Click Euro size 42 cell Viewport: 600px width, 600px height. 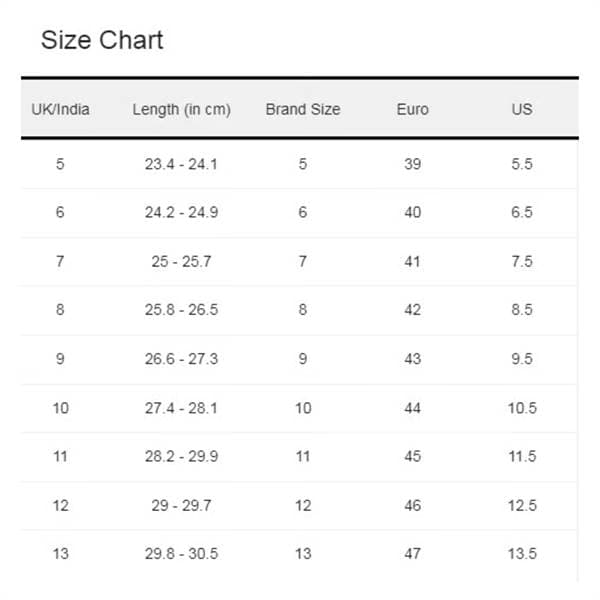(x=412, y=310)
